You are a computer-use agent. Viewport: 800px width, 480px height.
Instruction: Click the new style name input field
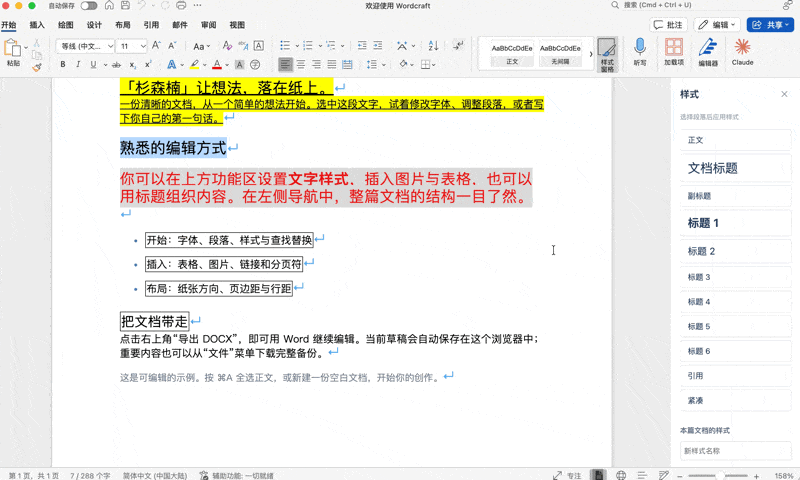coord(735,451)
